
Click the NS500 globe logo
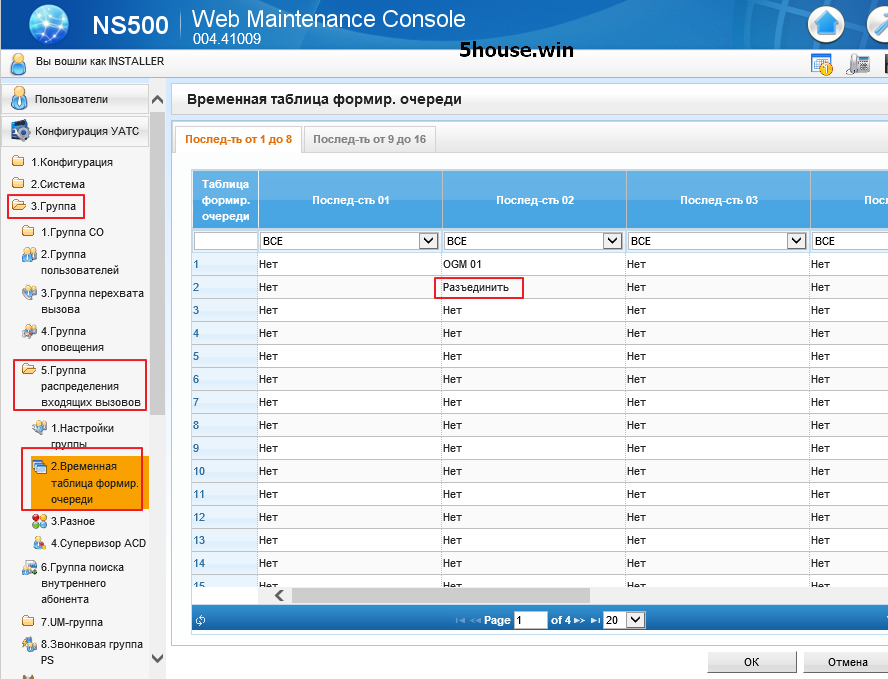pos(49,24)
